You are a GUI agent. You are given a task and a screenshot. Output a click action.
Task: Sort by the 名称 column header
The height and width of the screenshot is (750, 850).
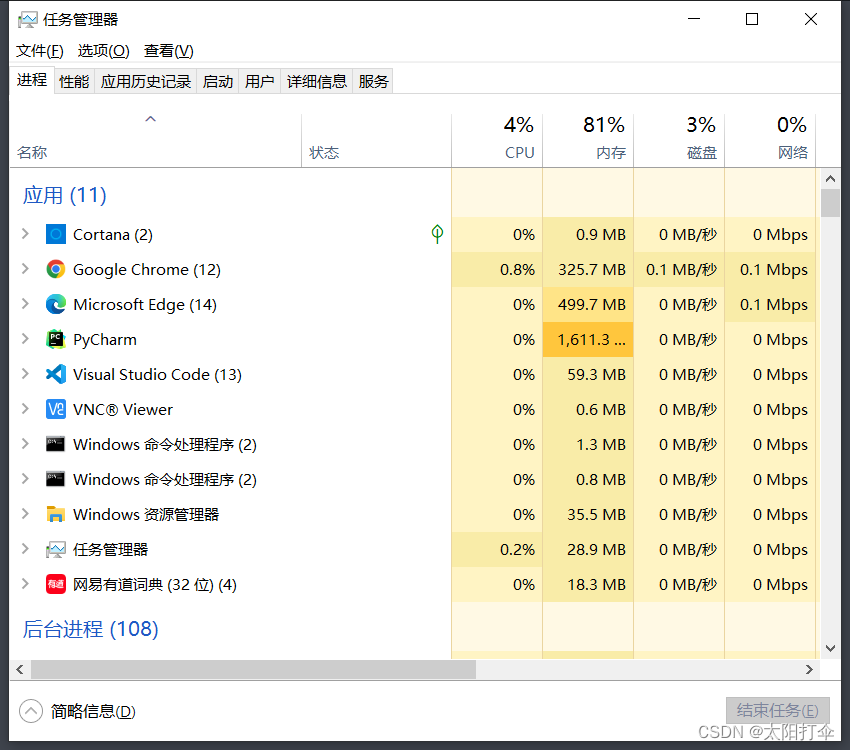coord(155,140)
